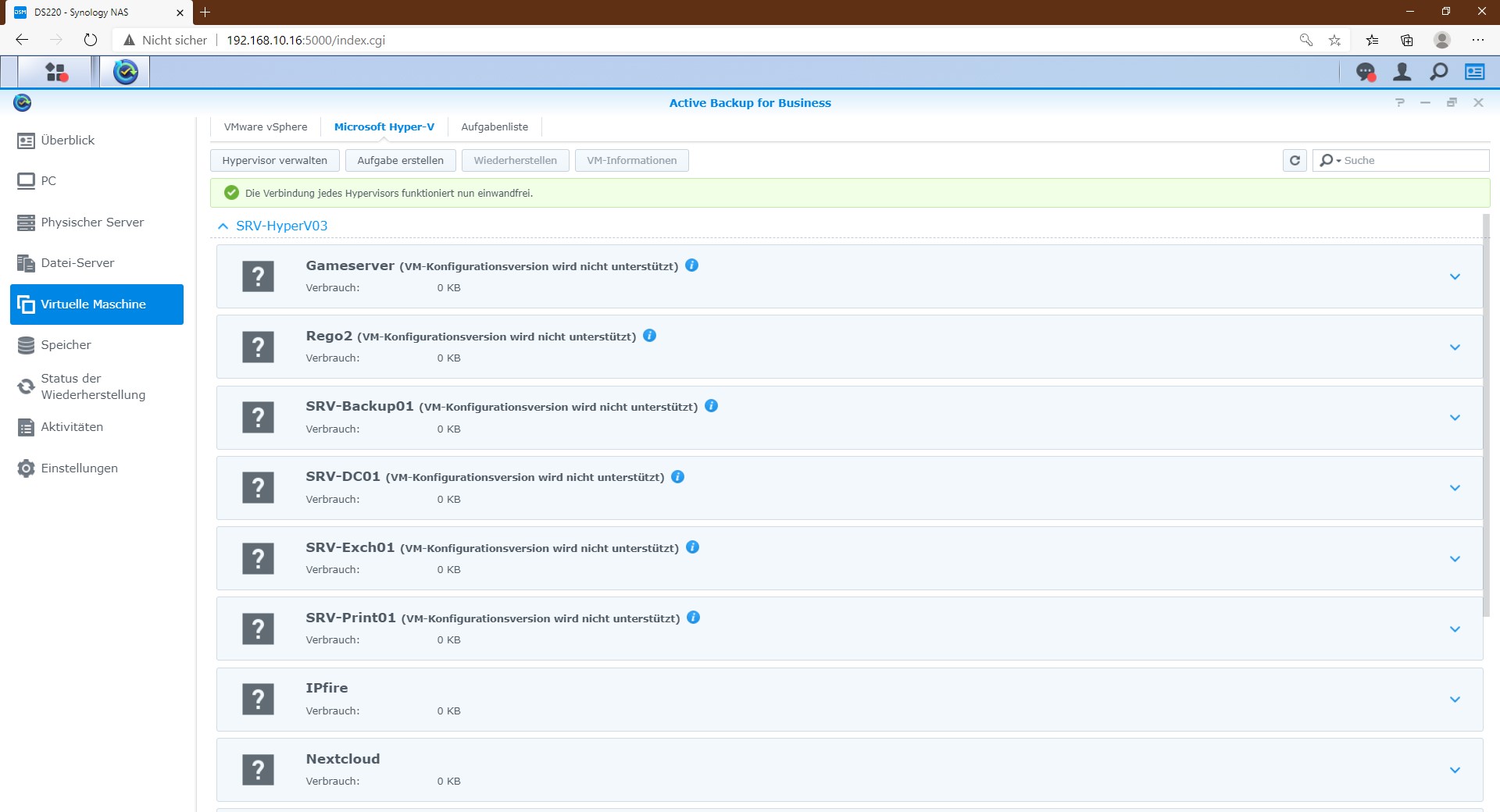Go to Physischer Server section
Screen dimensions: 1500x812
point(97,223)
